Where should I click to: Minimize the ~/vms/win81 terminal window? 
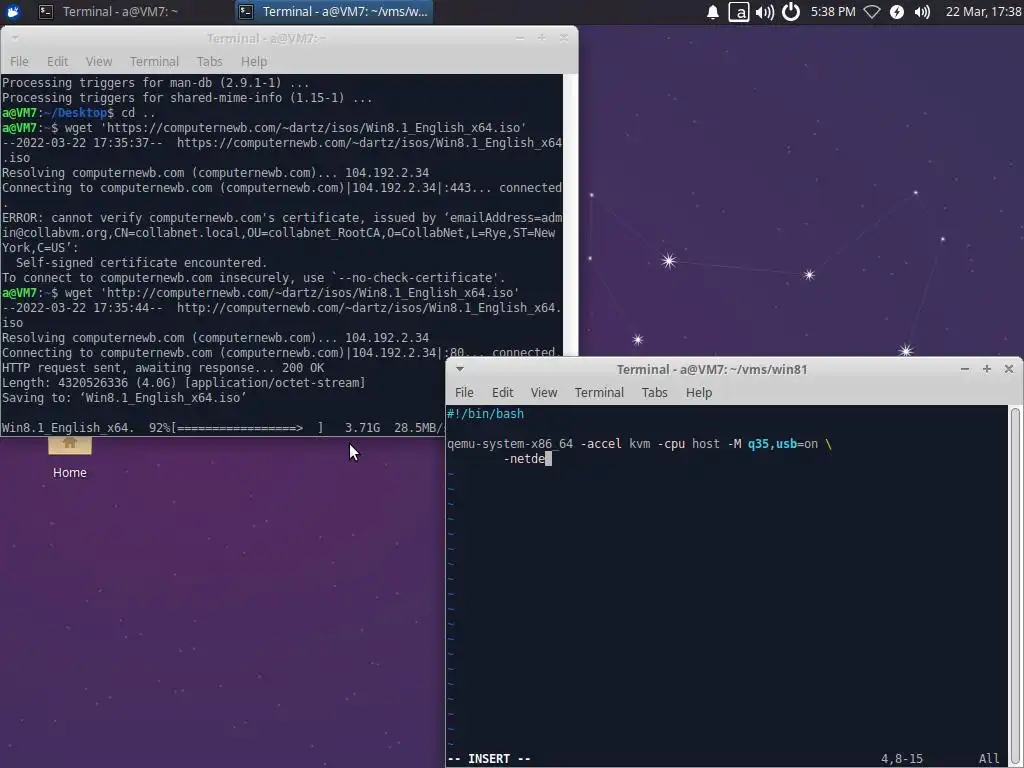[965, 369]
